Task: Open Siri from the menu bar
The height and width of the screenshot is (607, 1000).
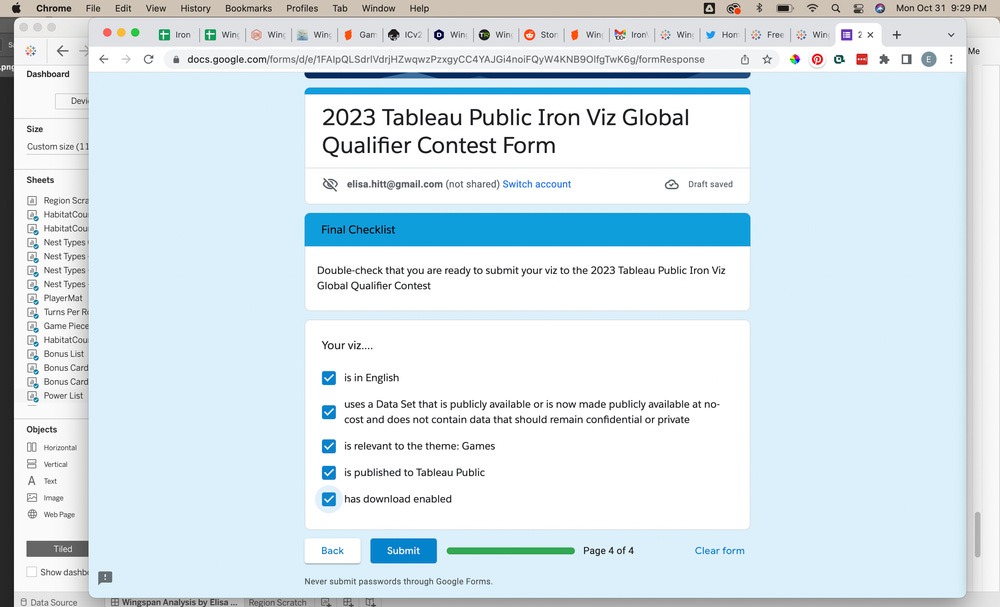Action: pos(880,8)
